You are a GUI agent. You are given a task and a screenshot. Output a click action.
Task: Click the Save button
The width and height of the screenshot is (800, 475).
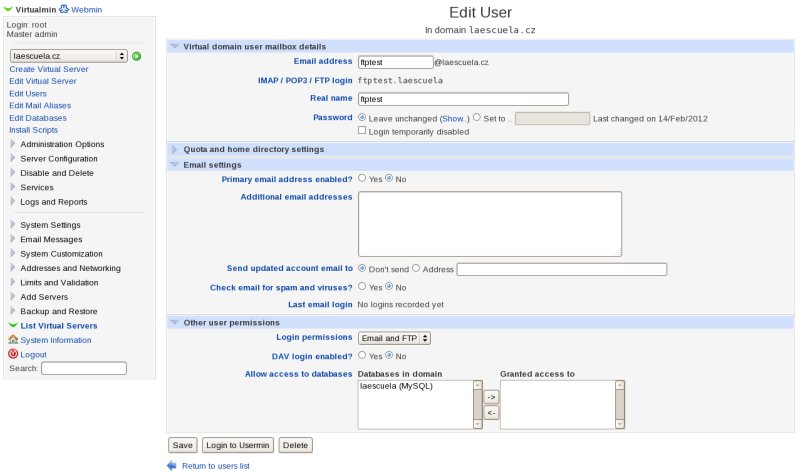[182, 444]
